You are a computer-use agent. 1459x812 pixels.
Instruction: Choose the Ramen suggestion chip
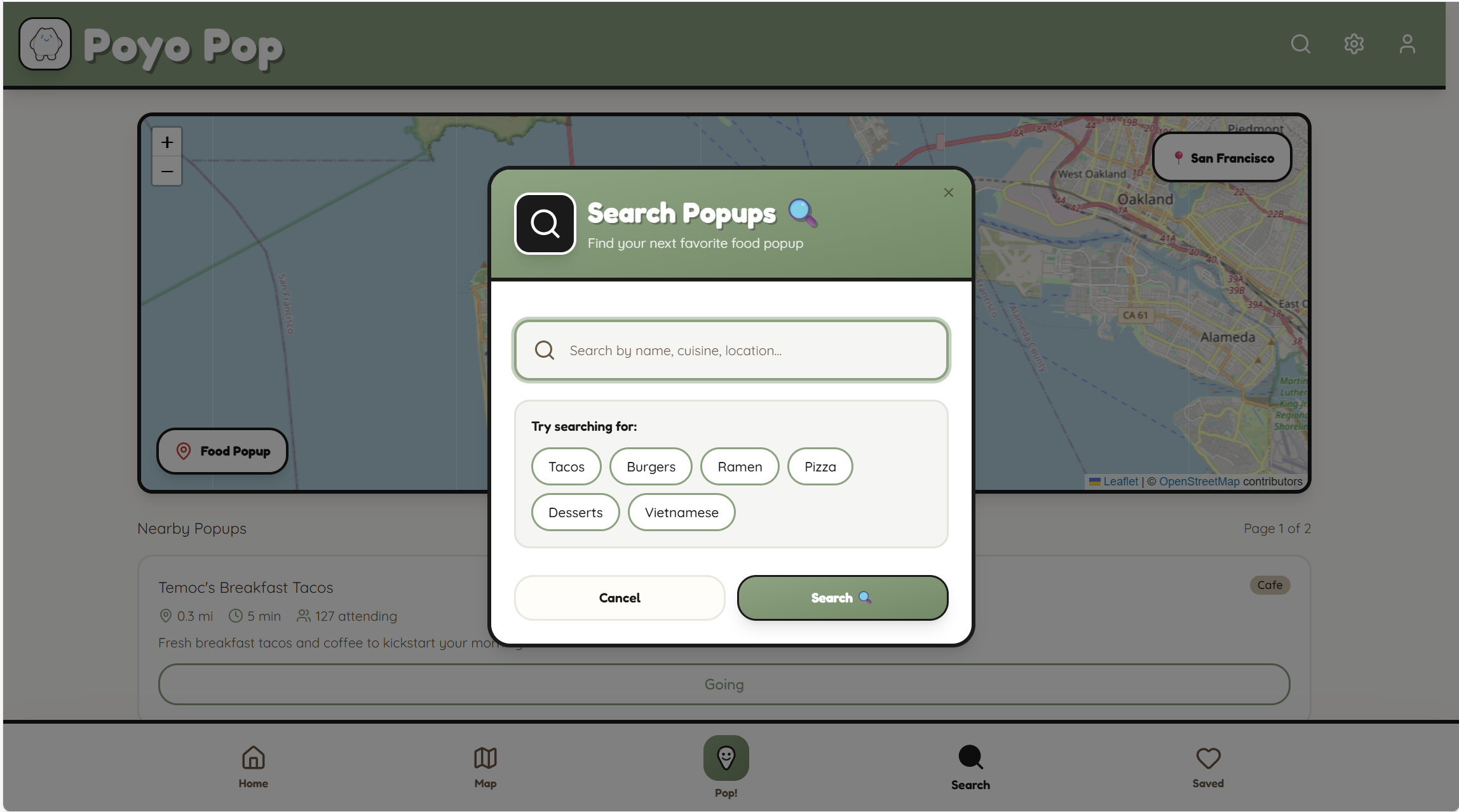[739, 466]
